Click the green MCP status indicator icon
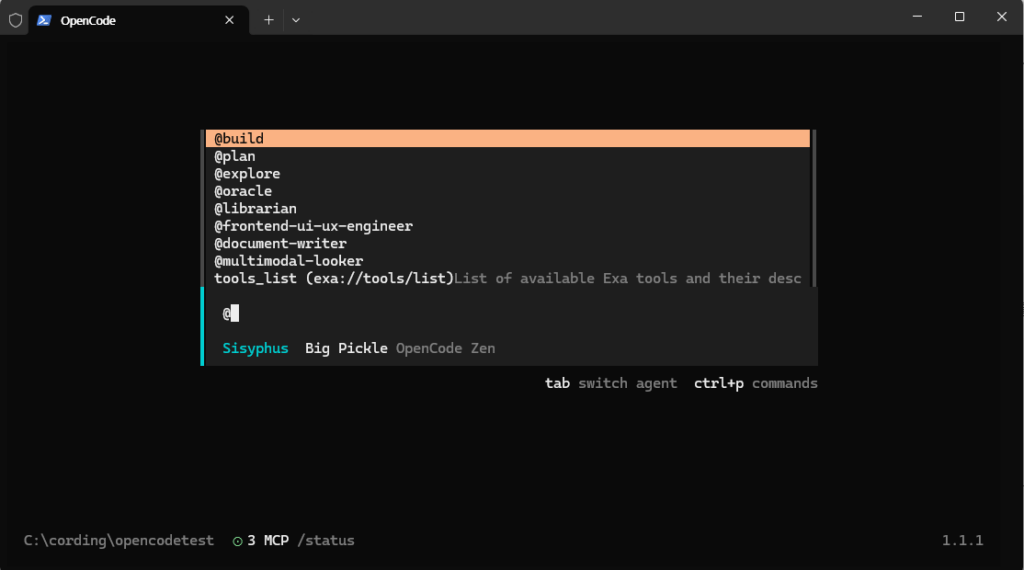 (x=237, y=541)
